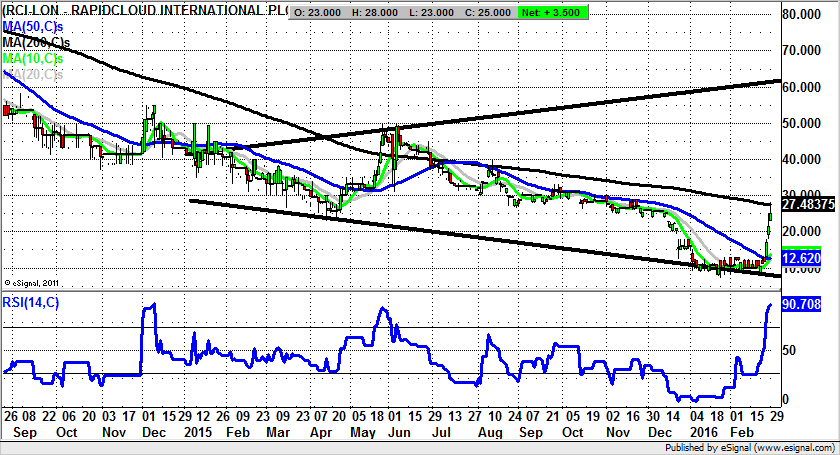Click the eSignal 2011 copyright text
The height and width of the screenshot is (455, 840).
coord(34,283)
